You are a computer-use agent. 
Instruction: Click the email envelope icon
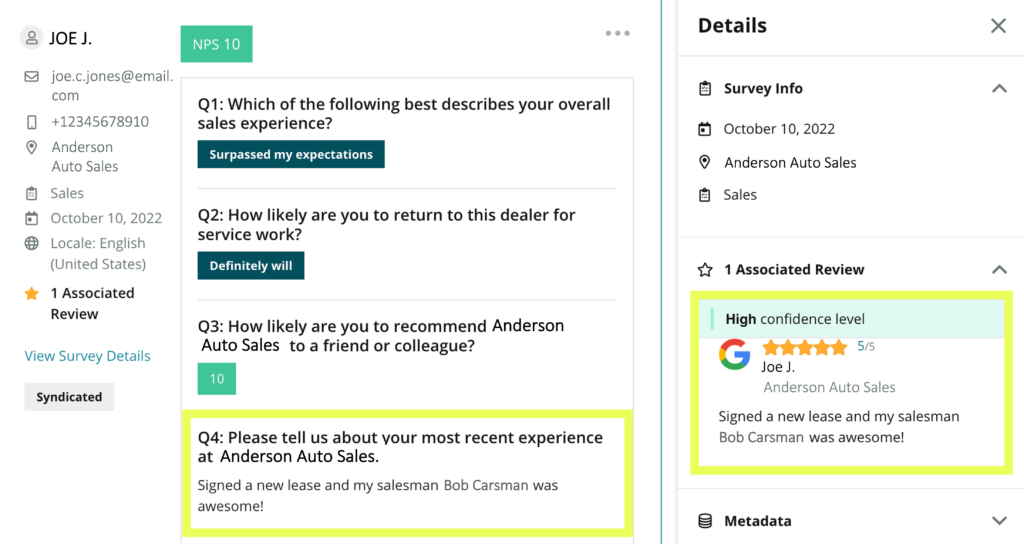click(32, 76)
